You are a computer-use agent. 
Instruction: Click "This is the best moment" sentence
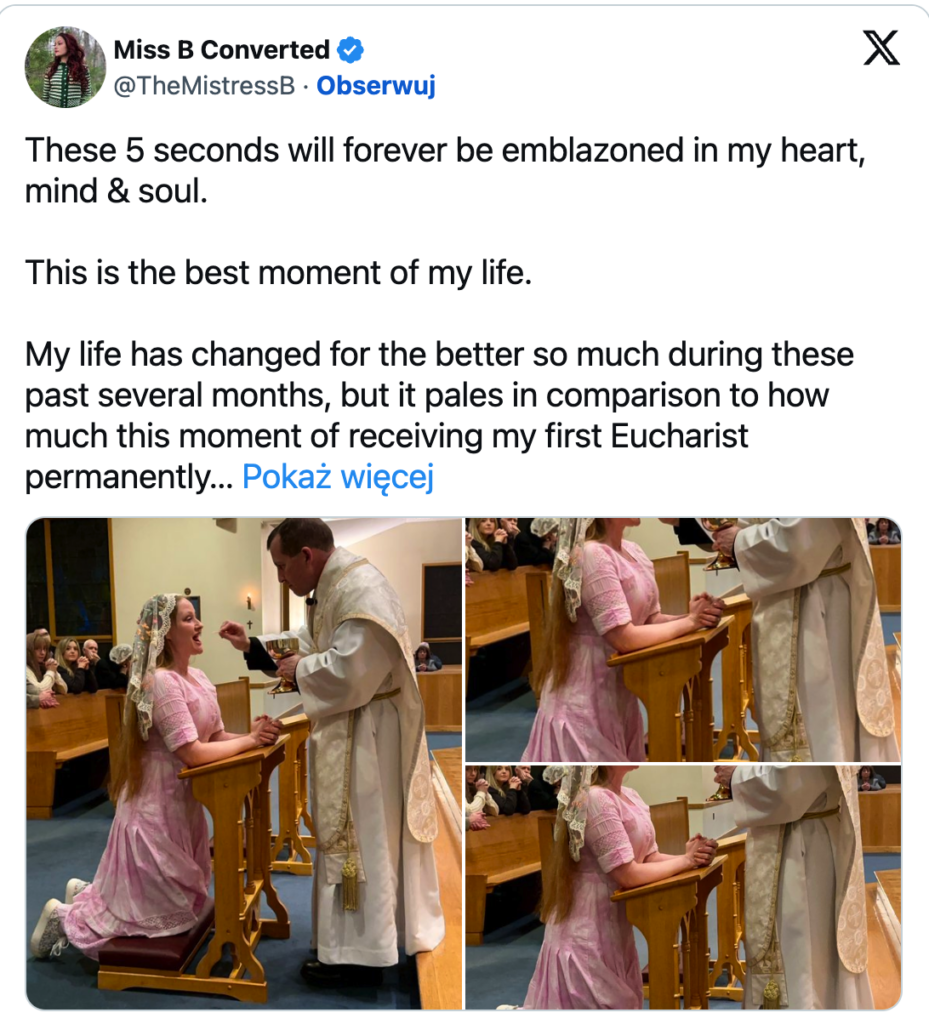click(277, 271)
